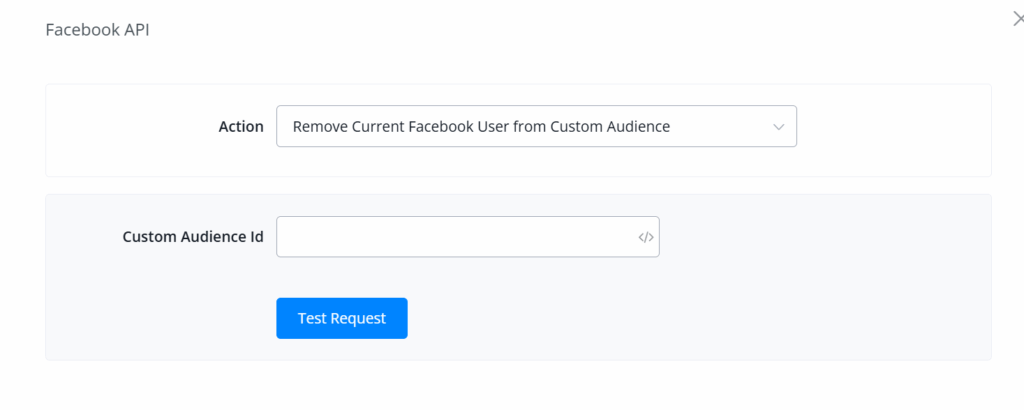Screen dimensions: 1024x410
Task: Place cursor in the empty audience ID textbox
Action: pos(455,237)
